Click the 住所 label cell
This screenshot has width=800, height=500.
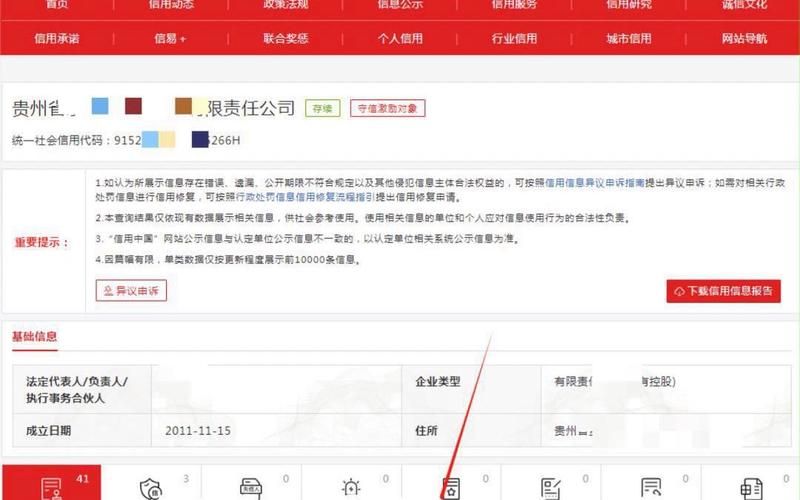[x=471, y=430]
